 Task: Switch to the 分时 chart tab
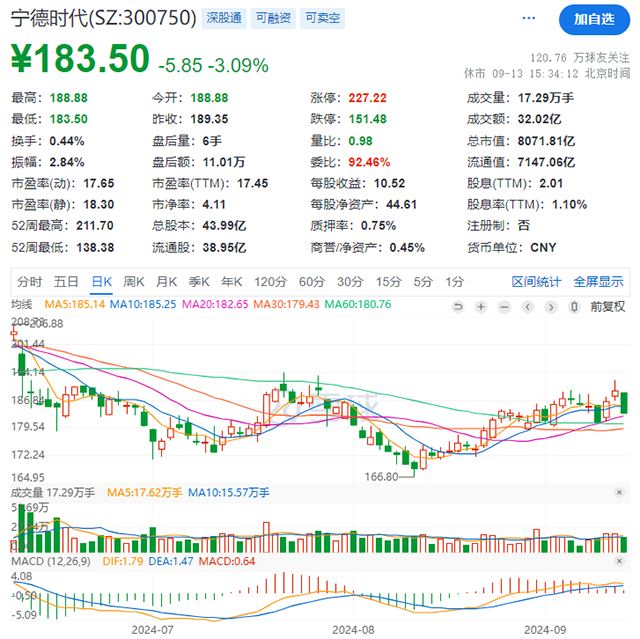(x=30, y=282)
